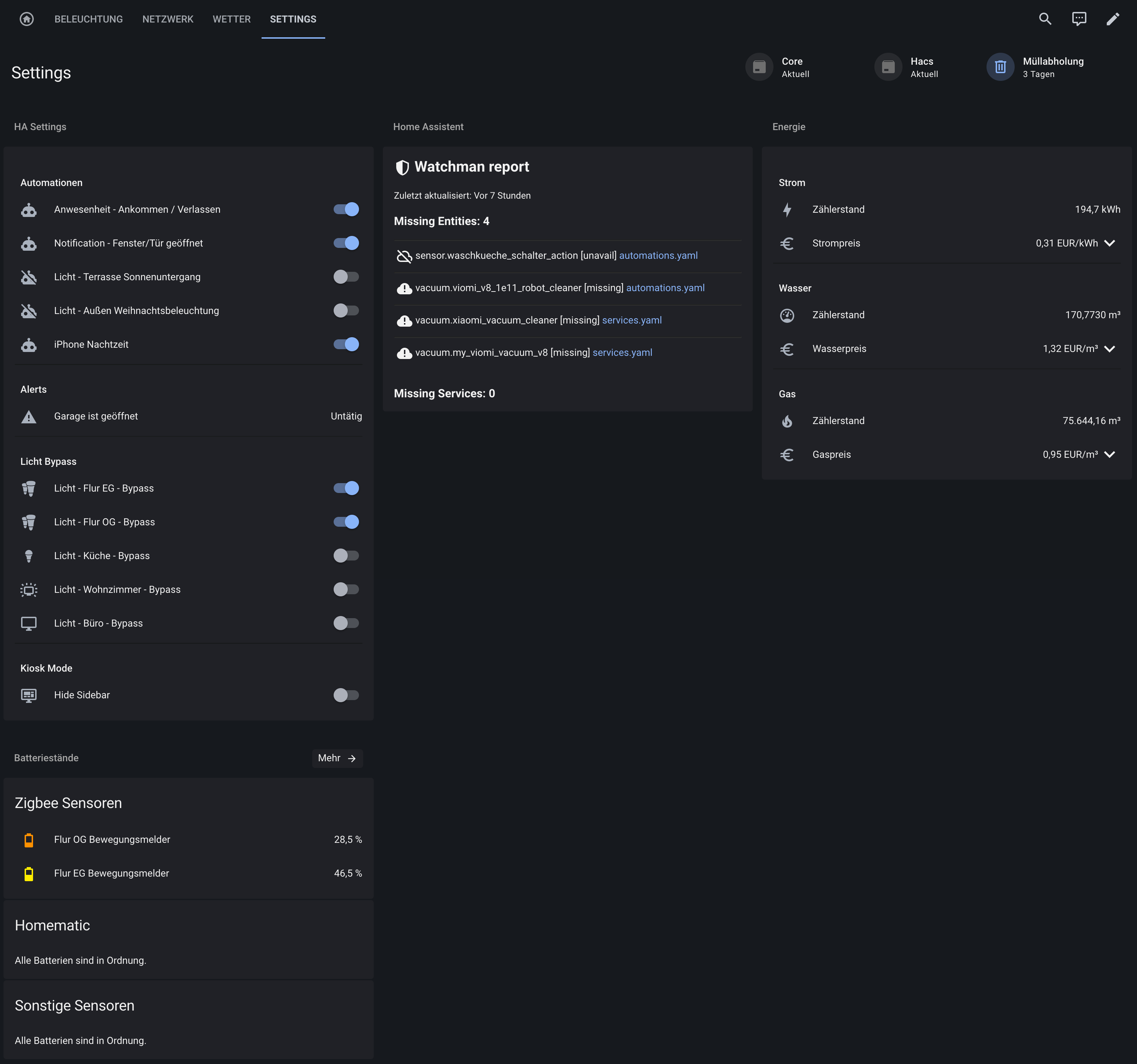The width and height of the screenshot is (1137, 1064).
Task: Click the Untätig status of Garage alert
Action: [x=346, y=416]
